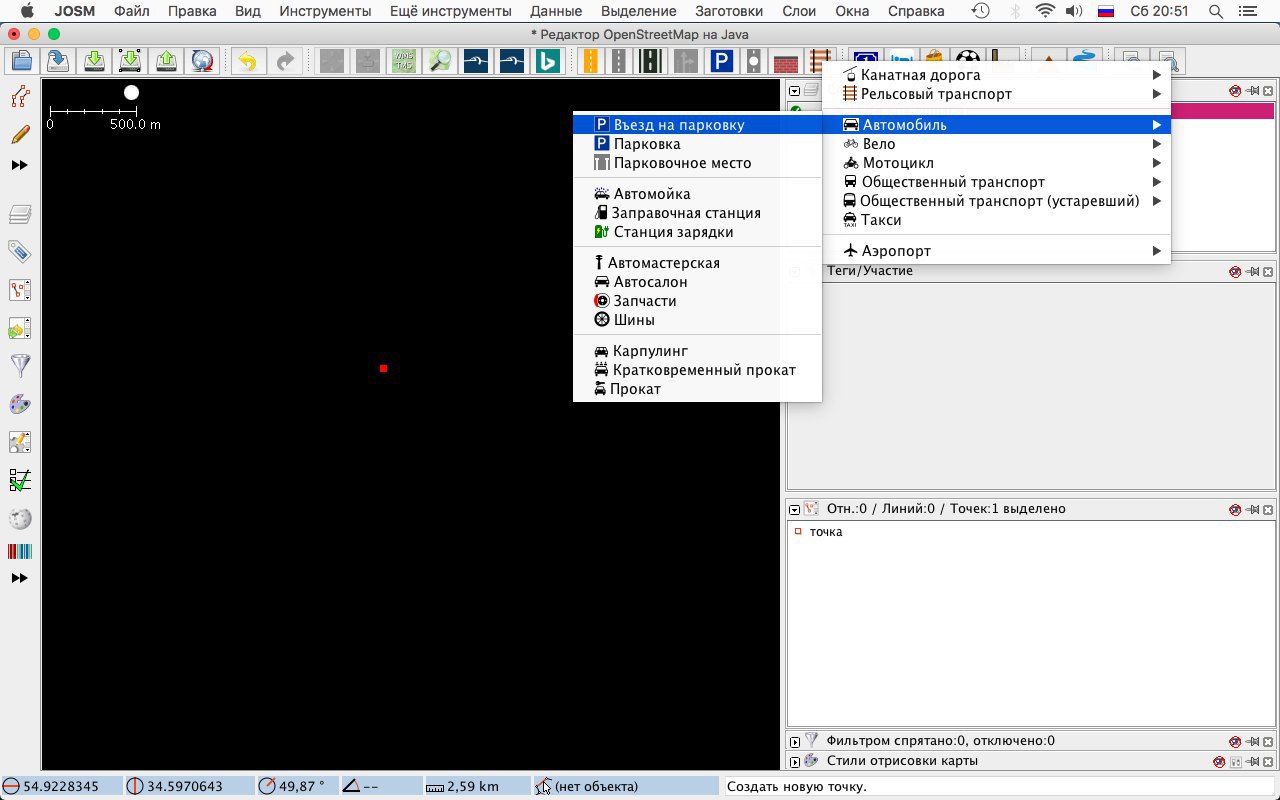Toggle the tags panel icon in left sidebar
The height and width of the screenshot is (800, 1280).
(20, 251)
